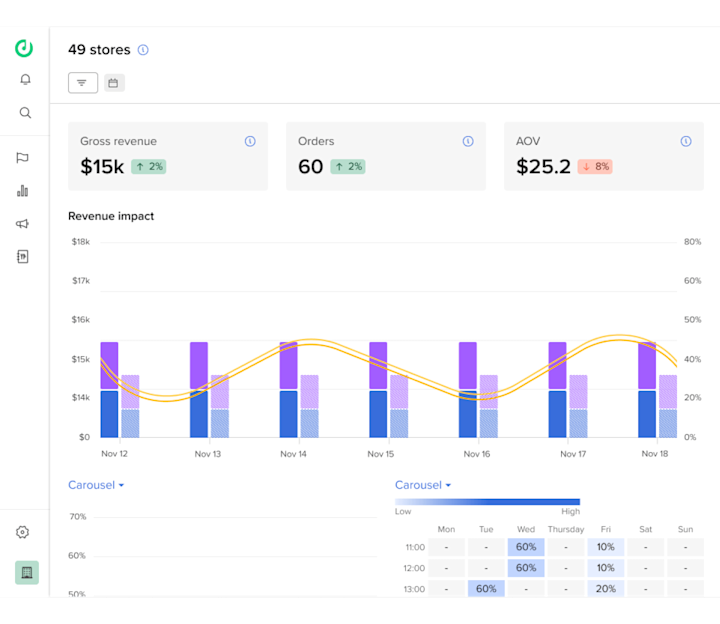Expand the right Carousel dropdown above heatmap

click(x=423, y=485)
